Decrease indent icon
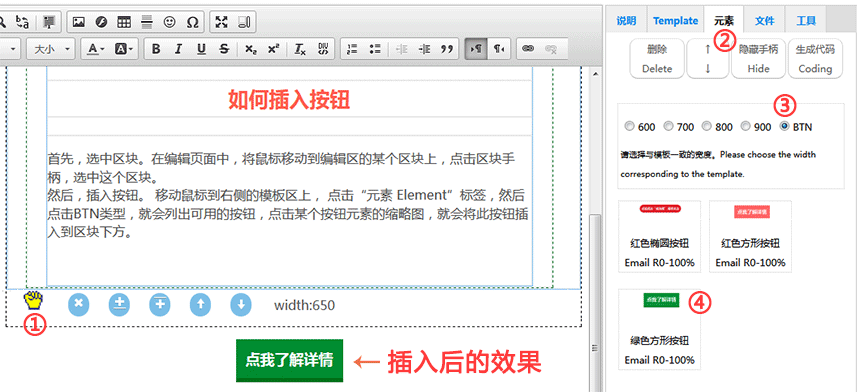 tap(402, 49)
